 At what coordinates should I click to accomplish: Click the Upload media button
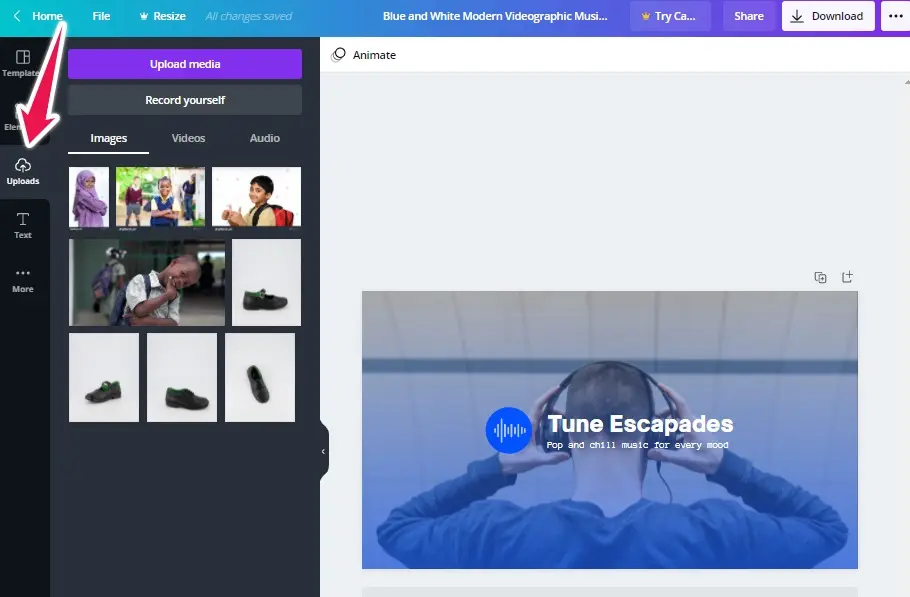tap(185, 64)
